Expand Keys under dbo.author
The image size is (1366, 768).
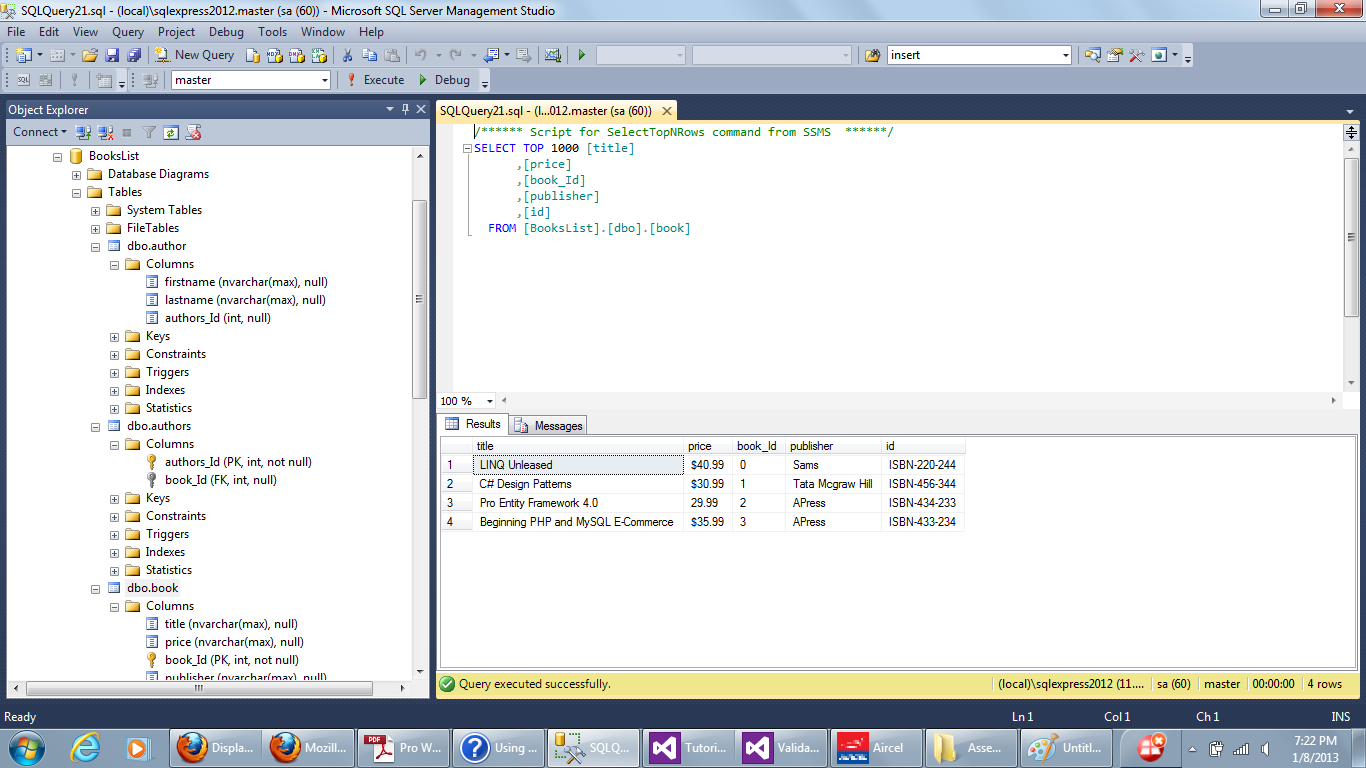[x=115, y=336]
